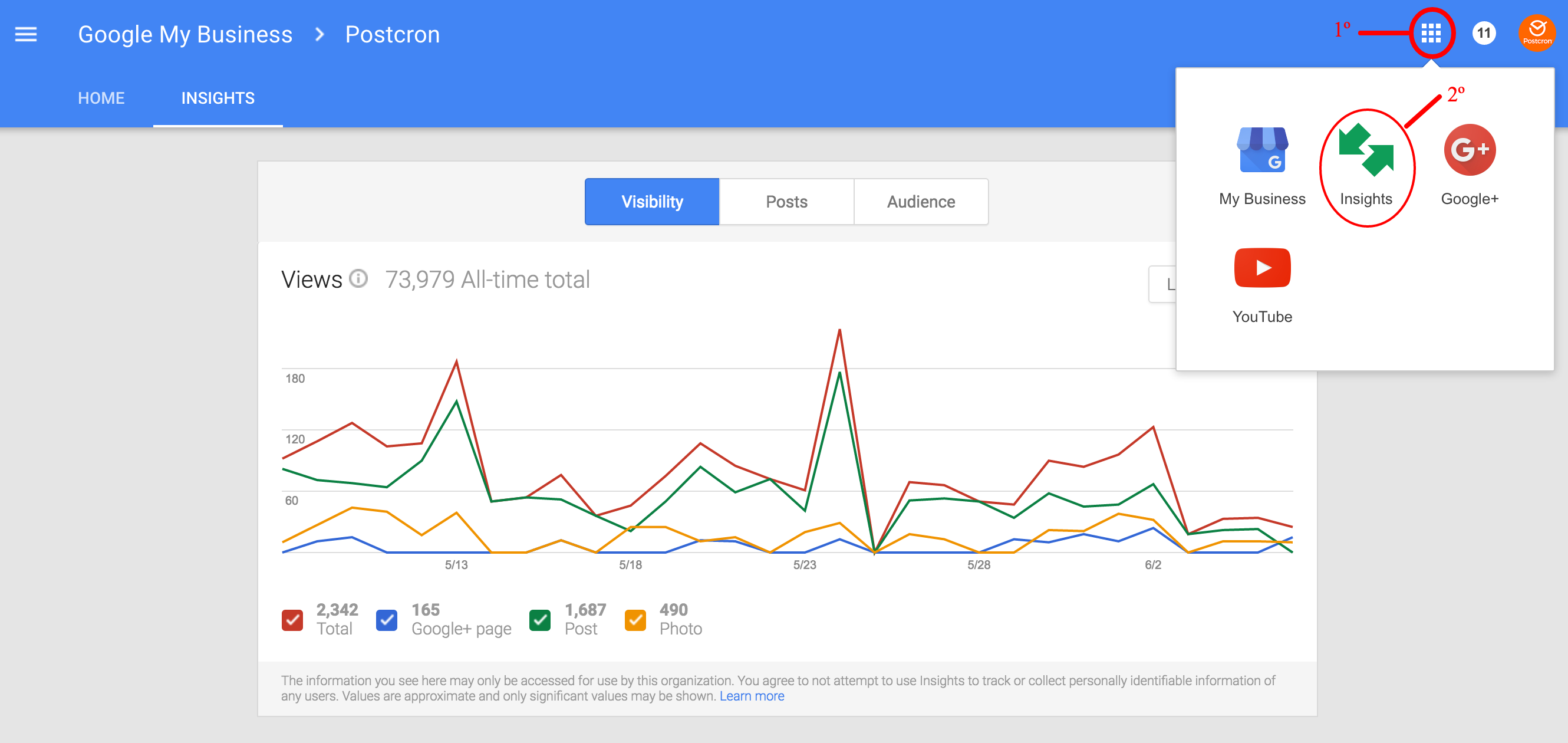This screenshot has width=1568, height=743.
Task: Click Google My Business breadcrumb title
Action: coord(185,34)
